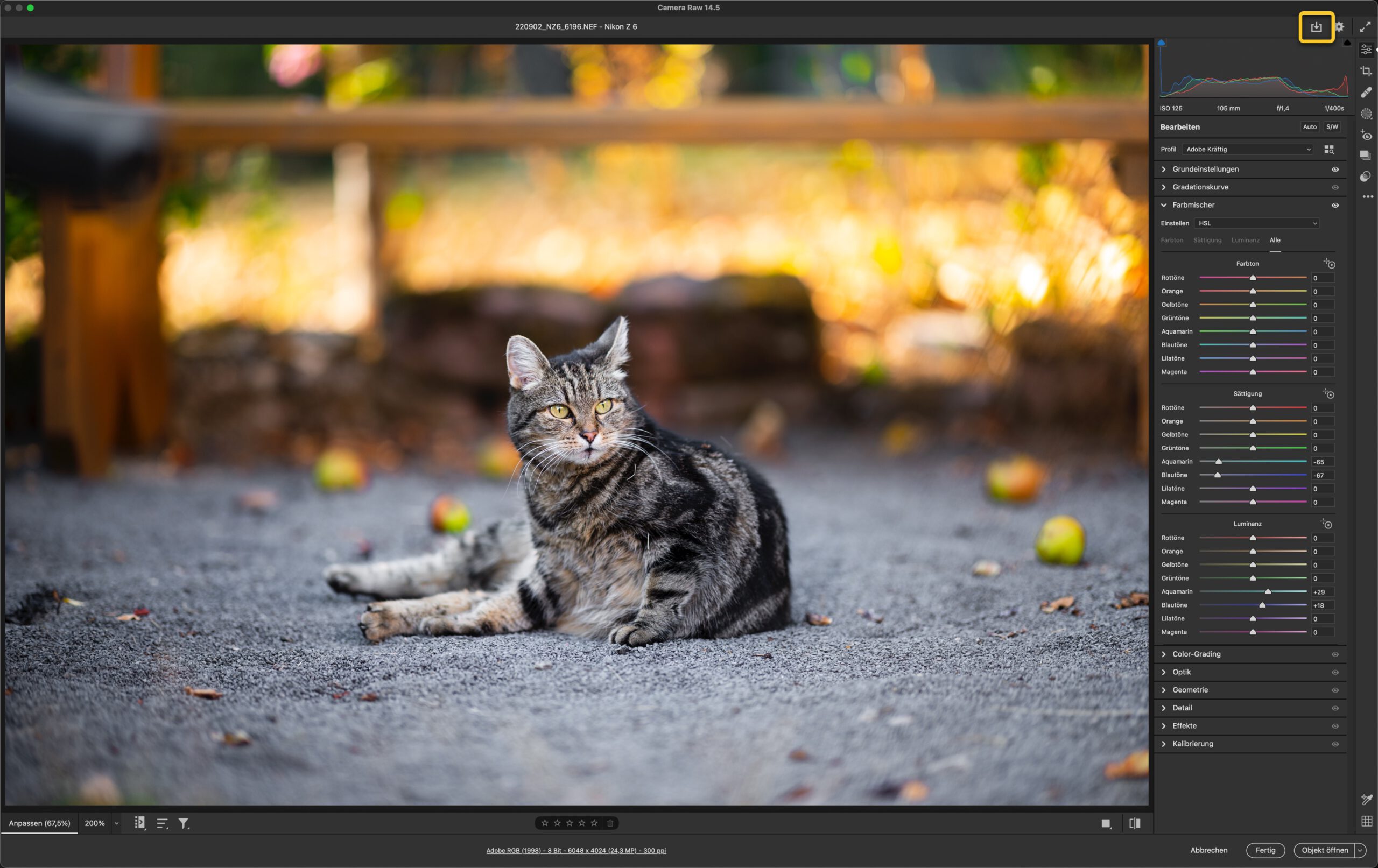The height and width of the screenshot is (868, 1378).
Task: Click the save image export icon
Action: (x=1316, y=27)
